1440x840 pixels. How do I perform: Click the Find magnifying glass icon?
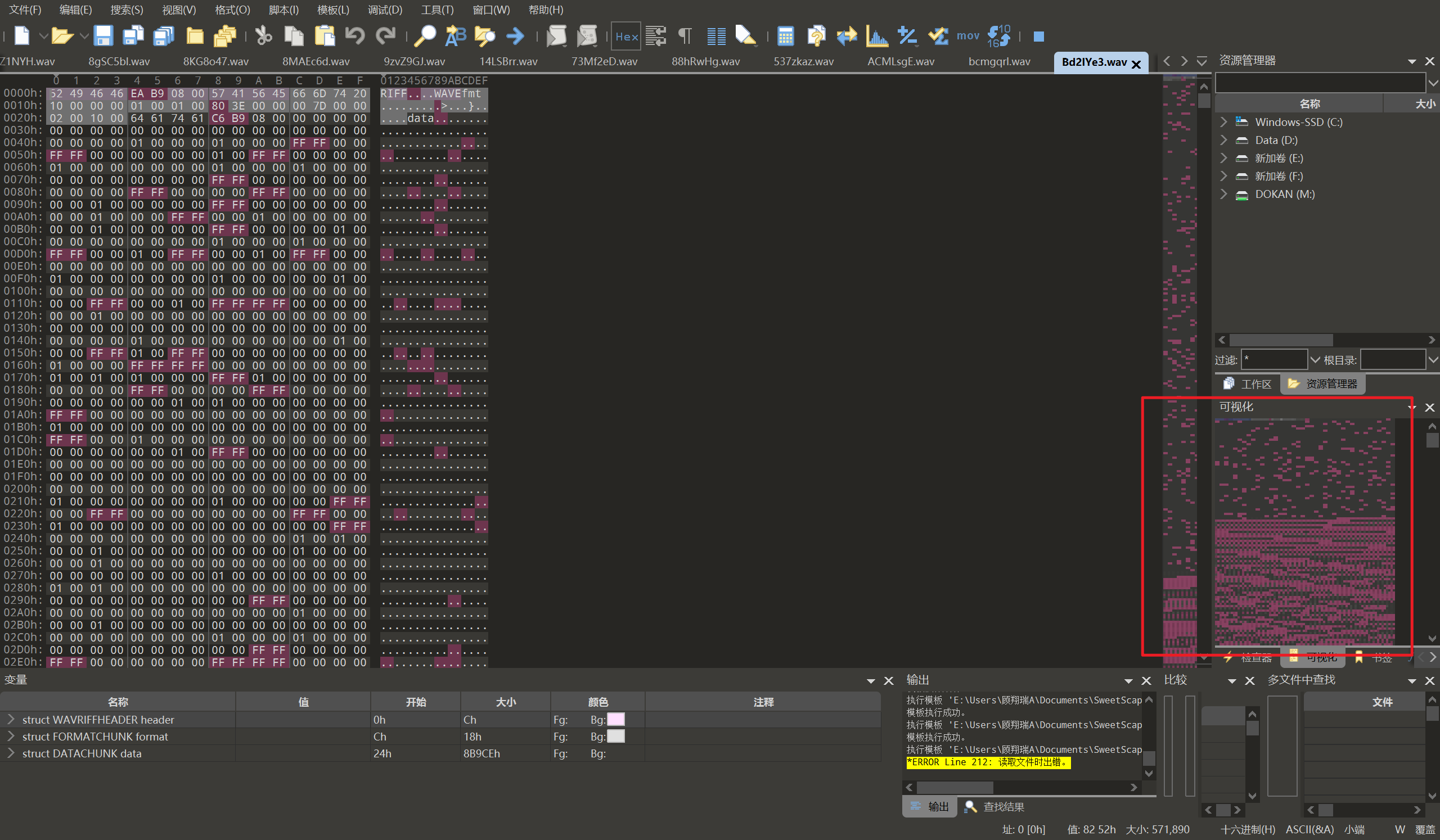point(425,36)
